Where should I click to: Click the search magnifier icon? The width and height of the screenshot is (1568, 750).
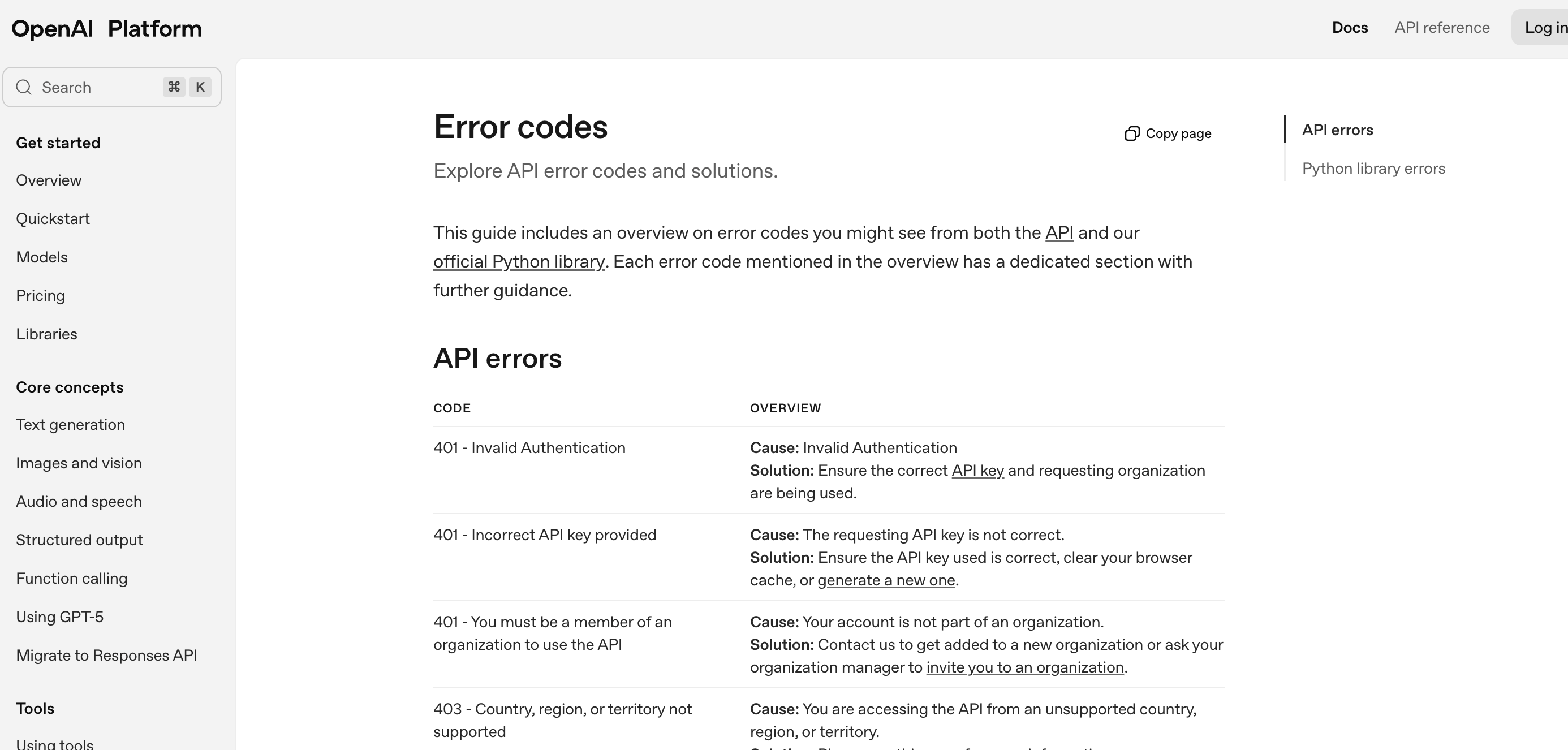(24, 87)
